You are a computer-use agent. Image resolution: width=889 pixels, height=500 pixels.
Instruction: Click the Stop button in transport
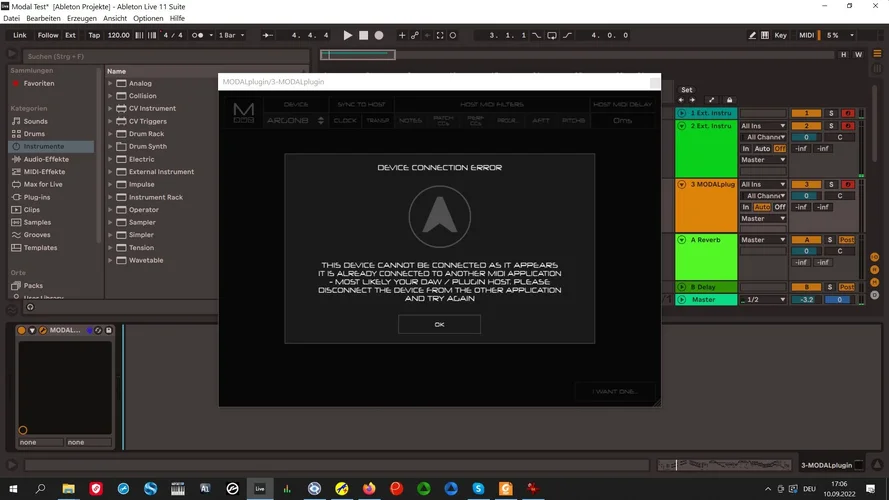point(363,35)
